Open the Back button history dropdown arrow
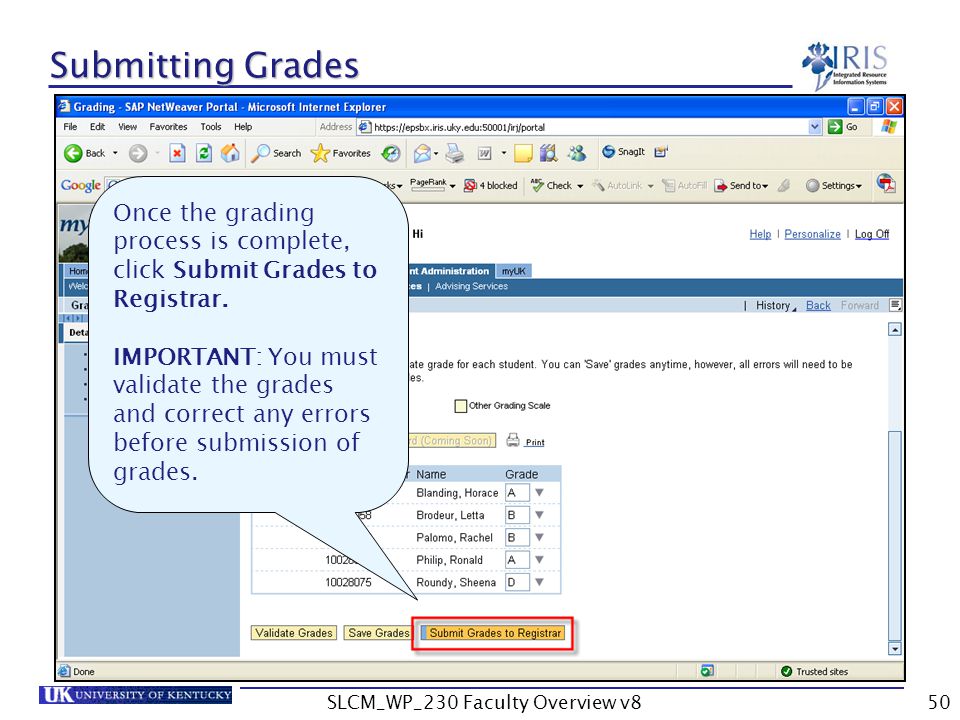The image size is (960, 720). pos(115,153)
